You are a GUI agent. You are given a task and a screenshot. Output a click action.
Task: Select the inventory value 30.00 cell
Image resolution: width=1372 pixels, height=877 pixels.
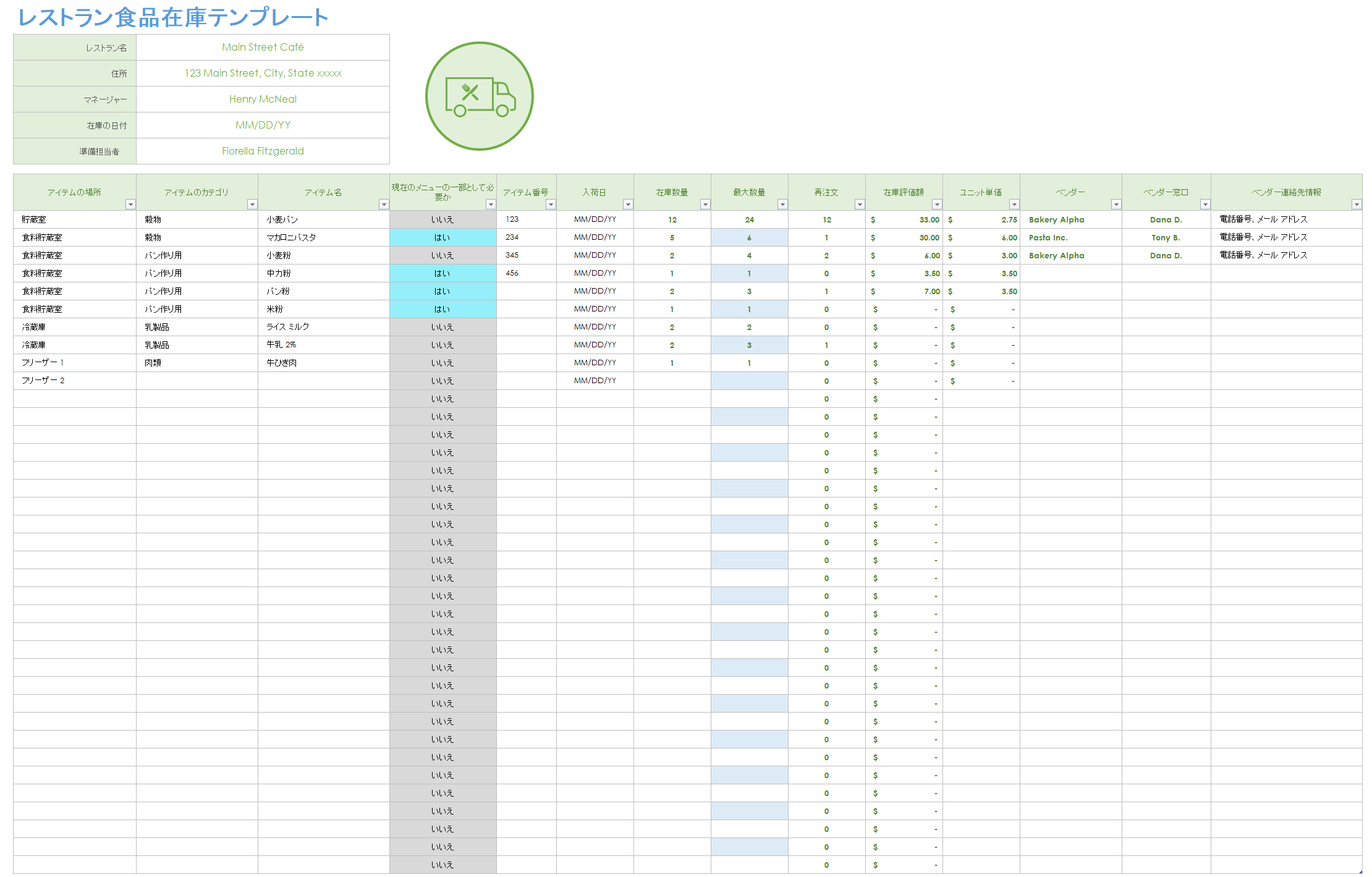tap(904, 237)
